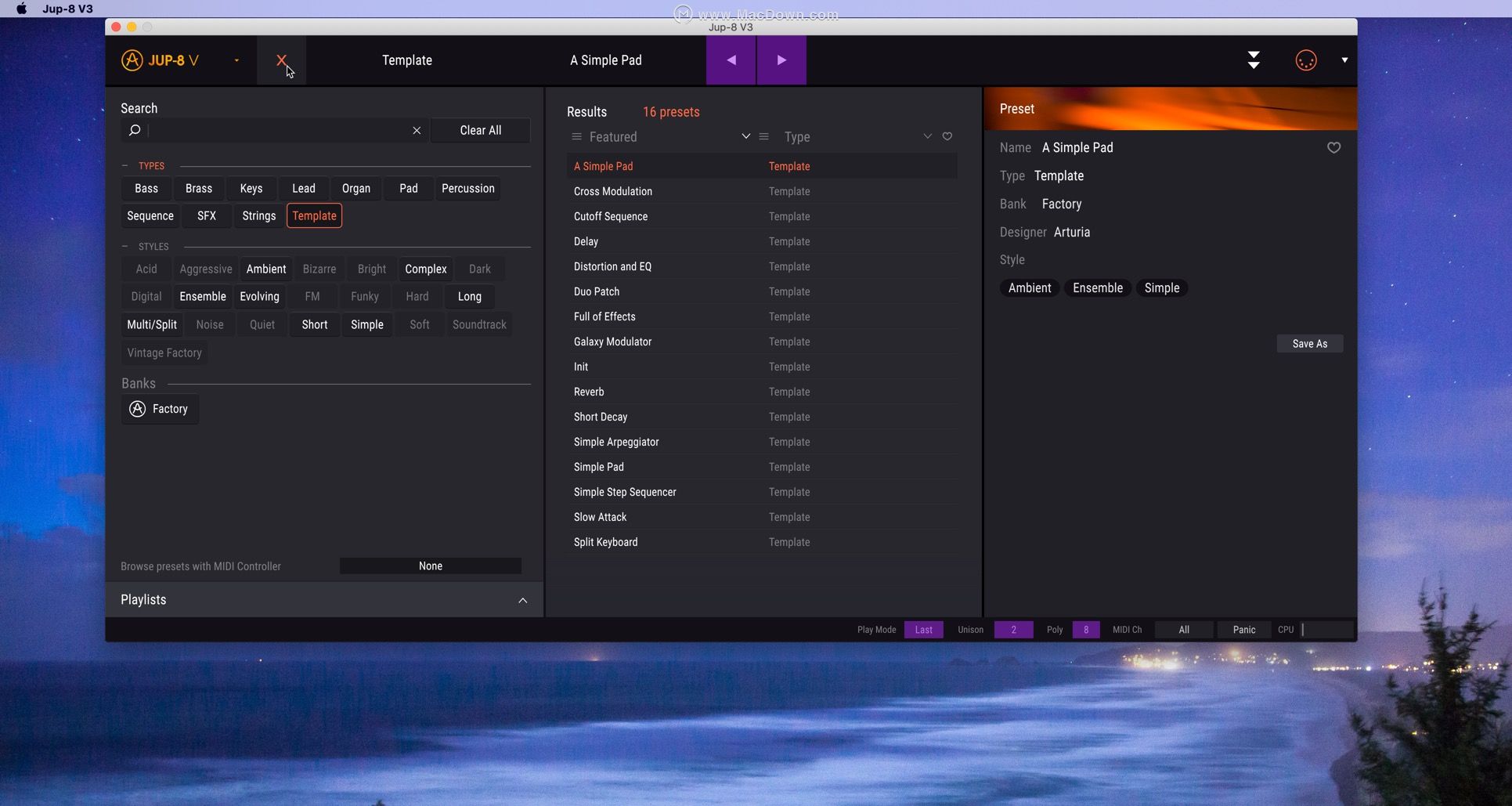
Task: Filter results by liked heart icon
Action: click(947, 136)
